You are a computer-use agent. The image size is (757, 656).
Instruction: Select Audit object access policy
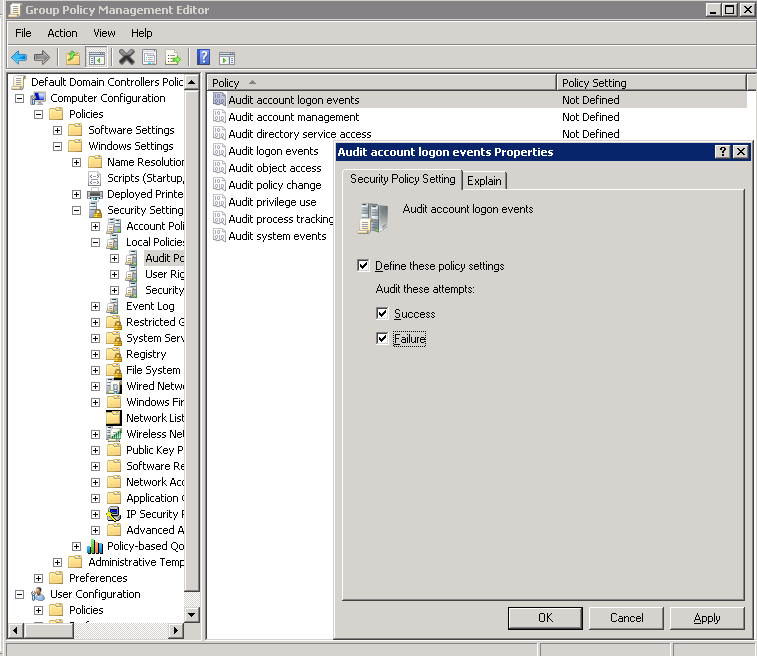pyautogui.click(x=274, y=168)
